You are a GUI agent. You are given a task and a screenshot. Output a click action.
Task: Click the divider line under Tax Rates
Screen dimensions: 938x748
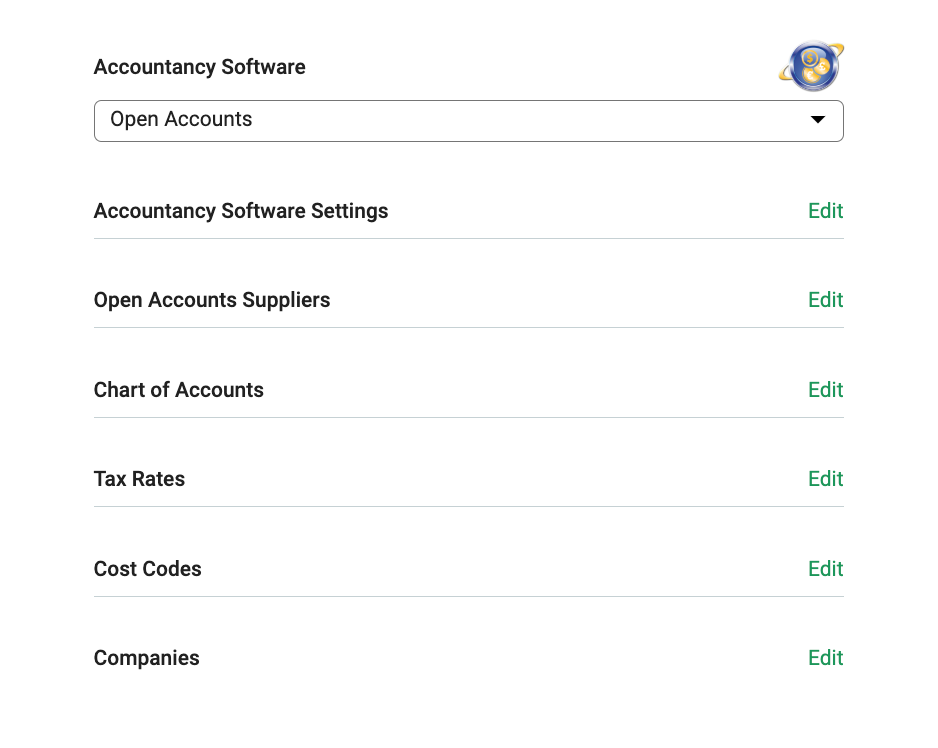click(468, 506)
